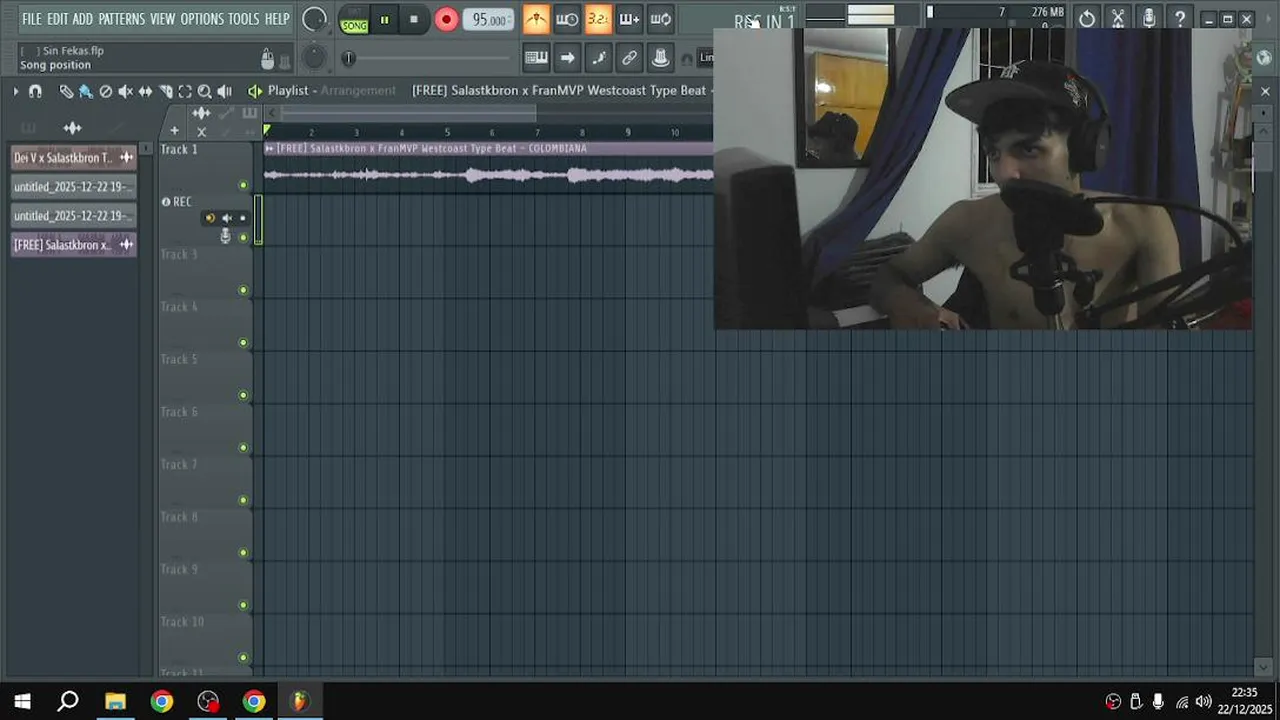The image size is (1280, 720).
Task: Click the X icon beside the plus button
Action: tap(201, 132)
